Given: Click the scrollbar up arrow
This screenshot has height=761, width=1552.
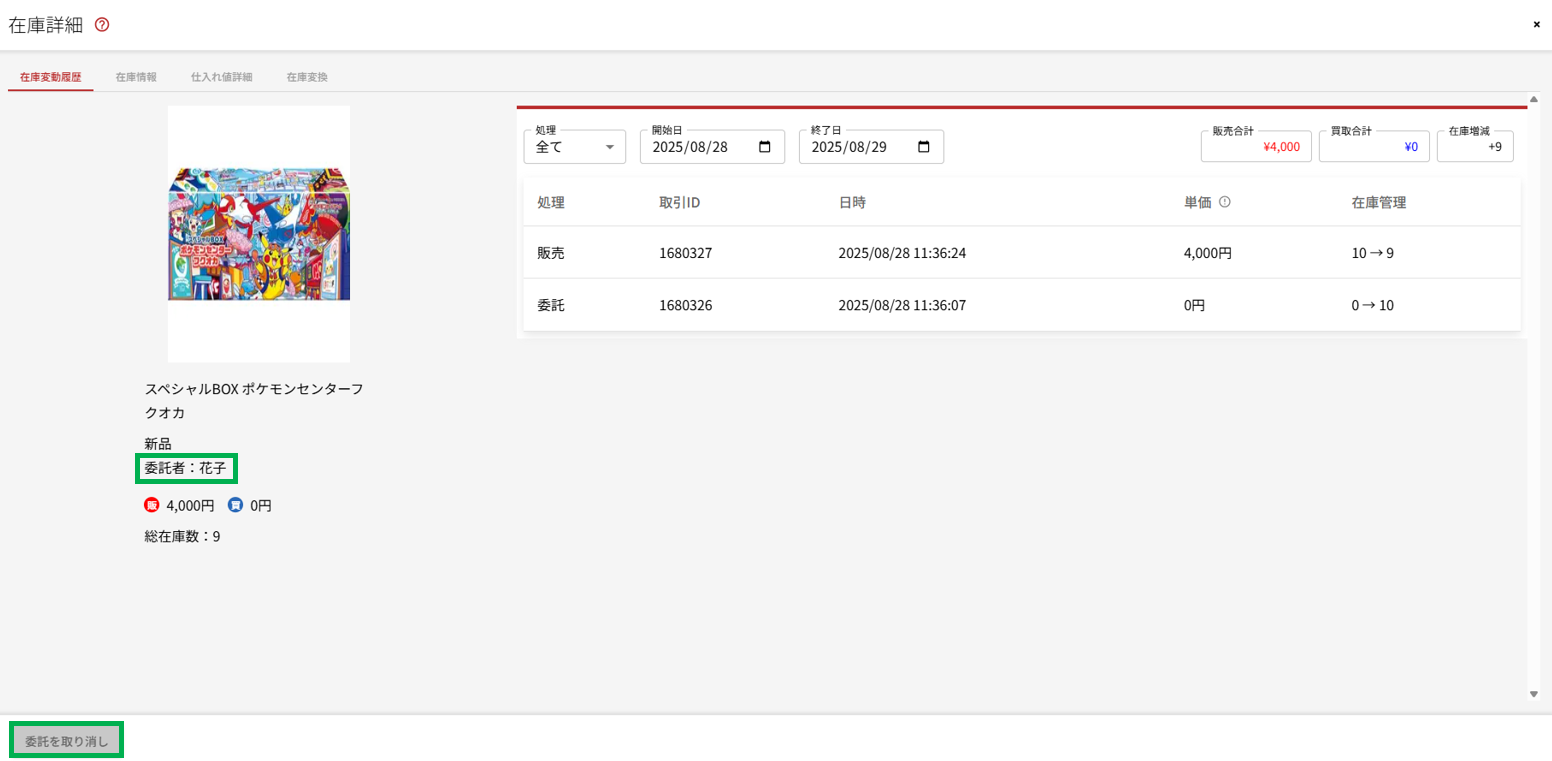Looking at the screenshot, I should click(x=1533, y=99).
